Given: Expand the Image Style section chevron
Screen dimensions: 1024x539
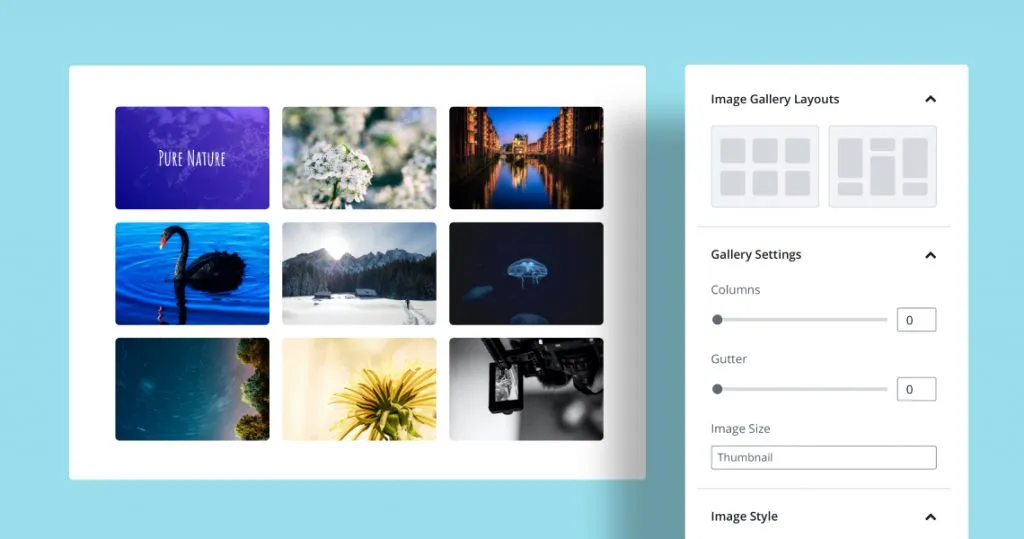Looking at the screenshot, I should (930, 517).
